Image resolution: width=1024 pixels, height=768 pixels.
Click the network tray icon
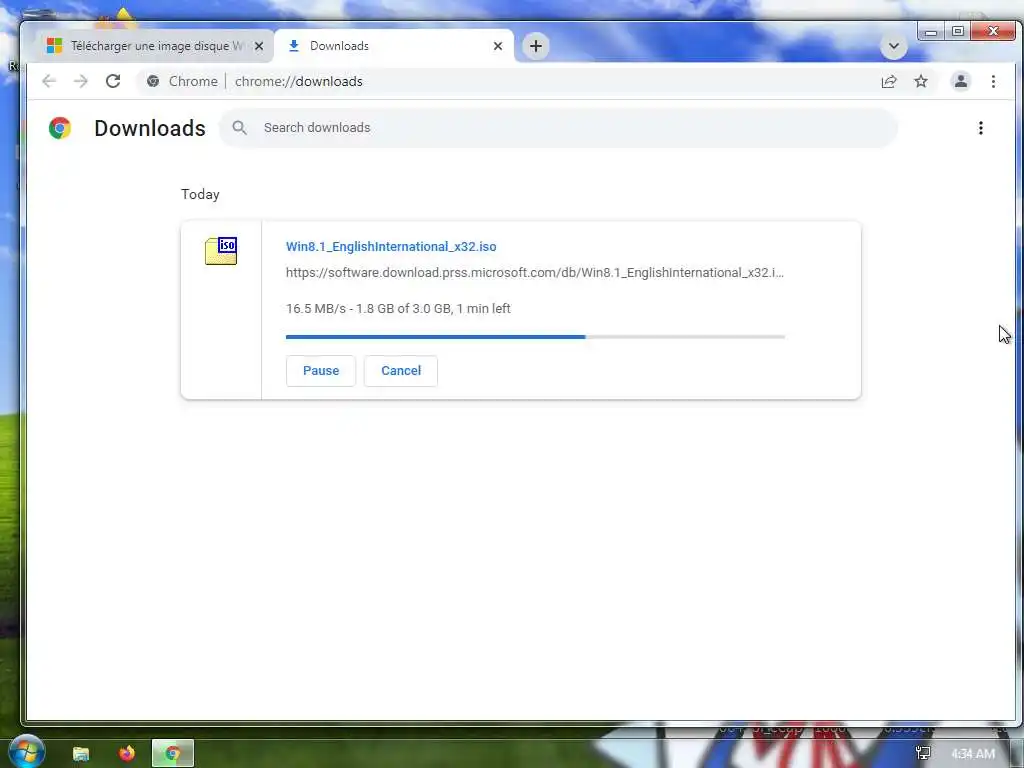pos(923,754)
